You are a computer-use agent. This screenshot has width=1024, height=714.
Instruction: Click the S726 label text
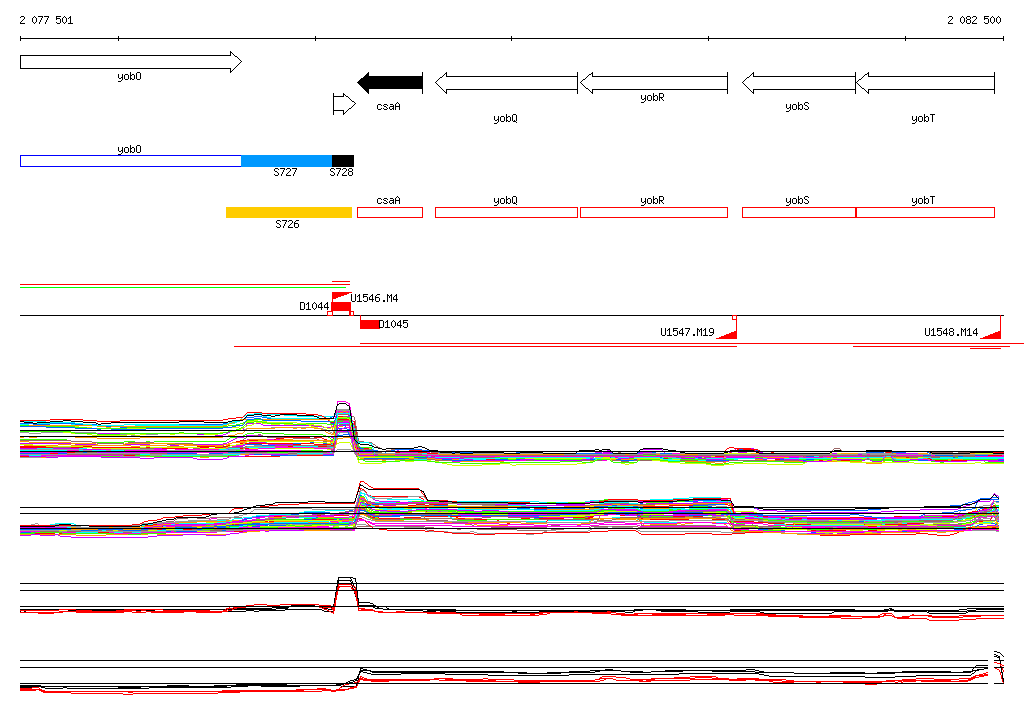tap(287, 224)
